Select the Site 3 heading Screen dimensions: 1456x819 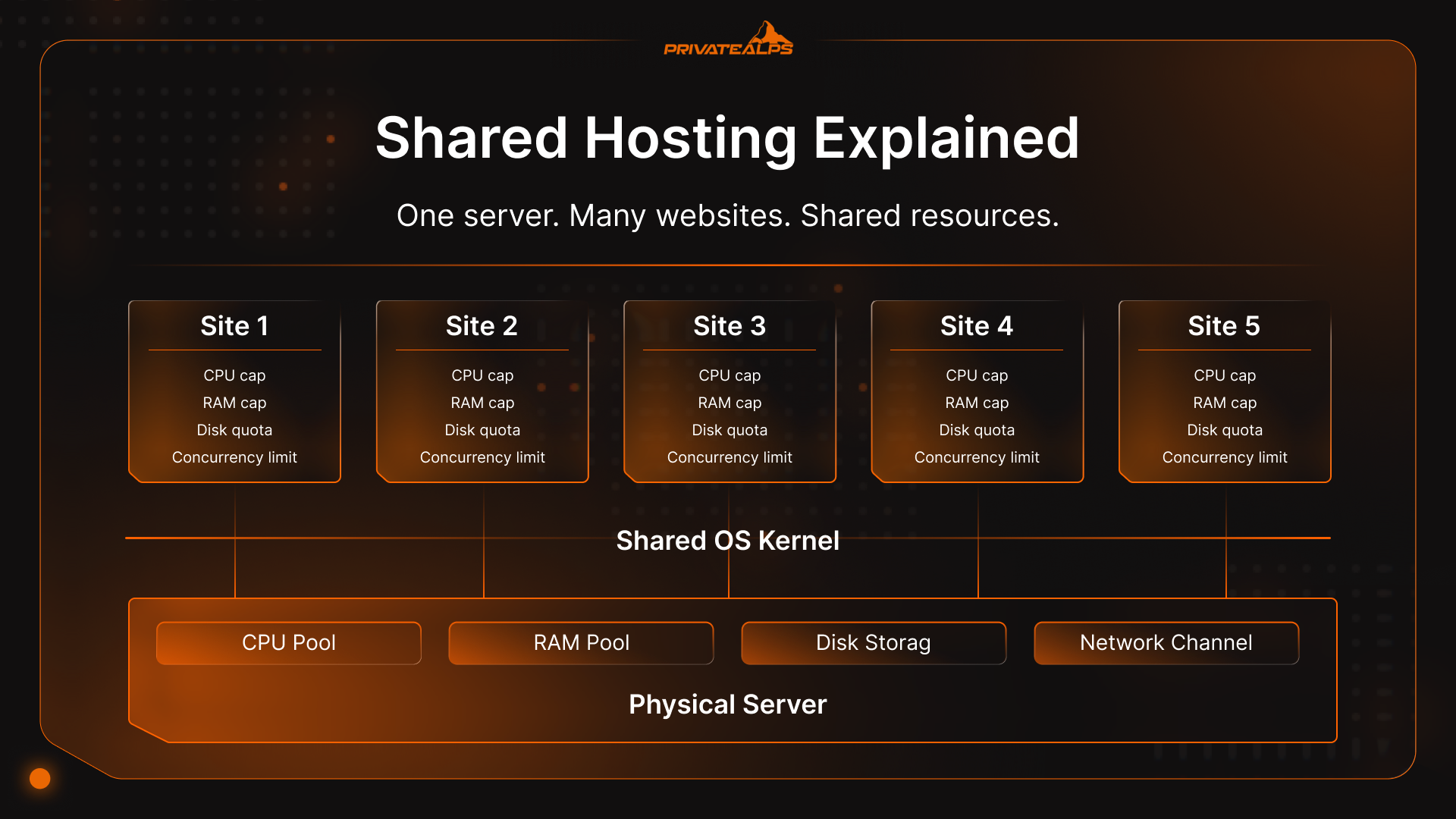point(730,326)
